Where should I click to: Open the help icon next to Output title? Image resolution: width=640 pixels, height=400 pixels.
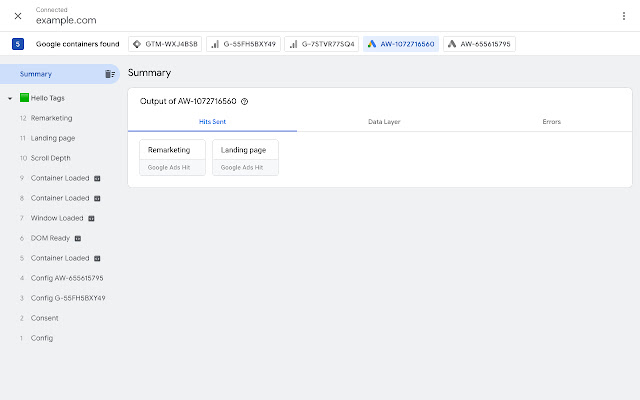click(245, 101)
